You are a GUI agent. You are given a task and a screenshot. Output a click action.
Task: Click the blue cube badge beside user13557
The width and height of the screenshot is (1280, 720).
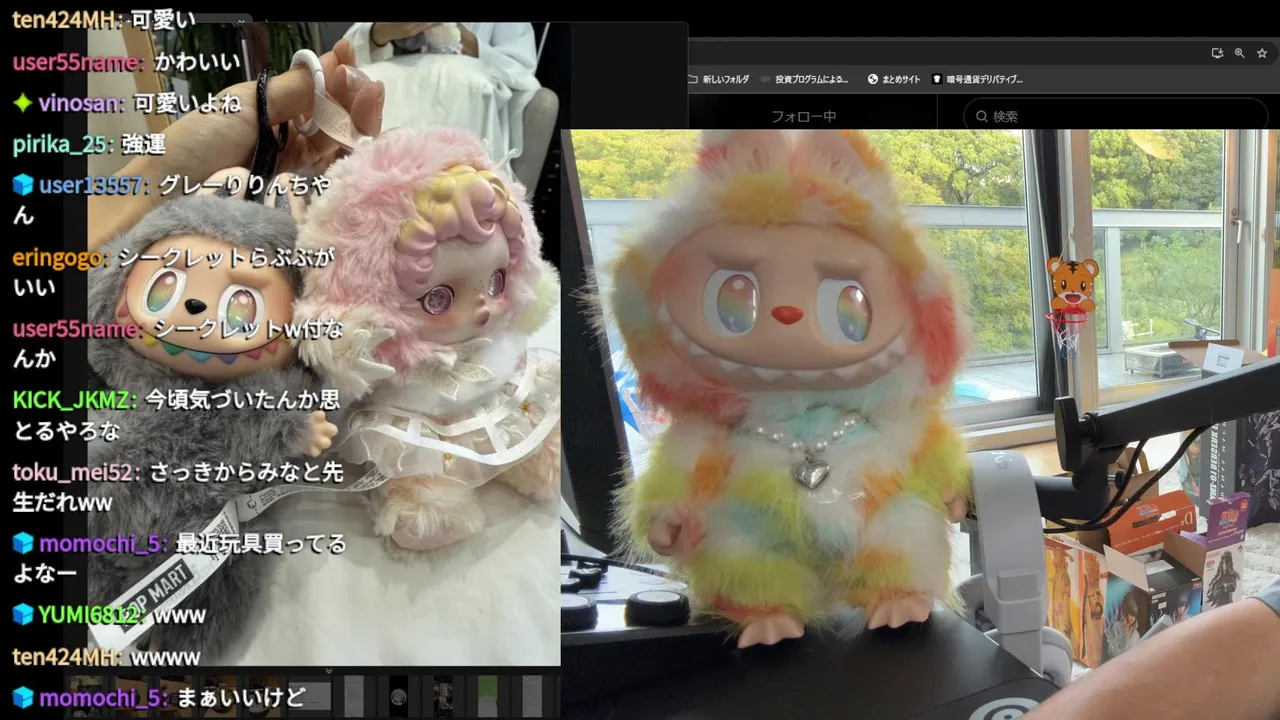pos(22,185)
